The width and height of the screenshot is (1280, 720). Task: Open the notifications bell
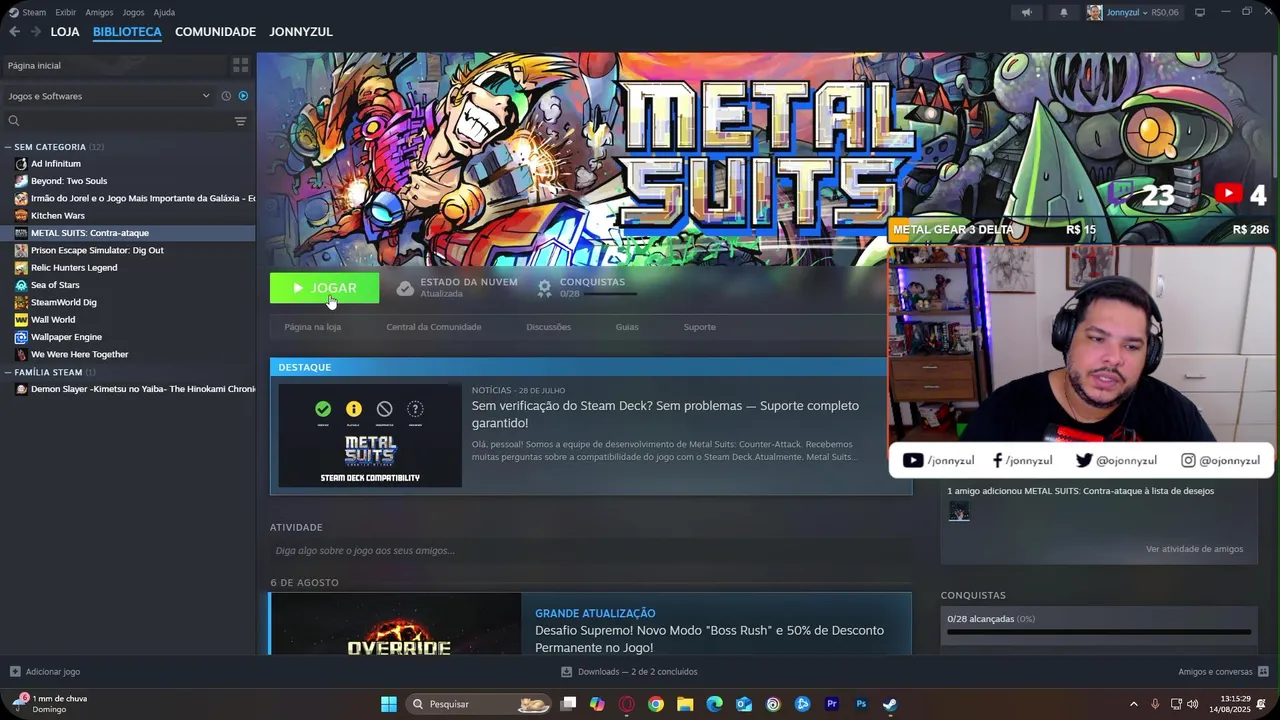tap(1063, 12)
